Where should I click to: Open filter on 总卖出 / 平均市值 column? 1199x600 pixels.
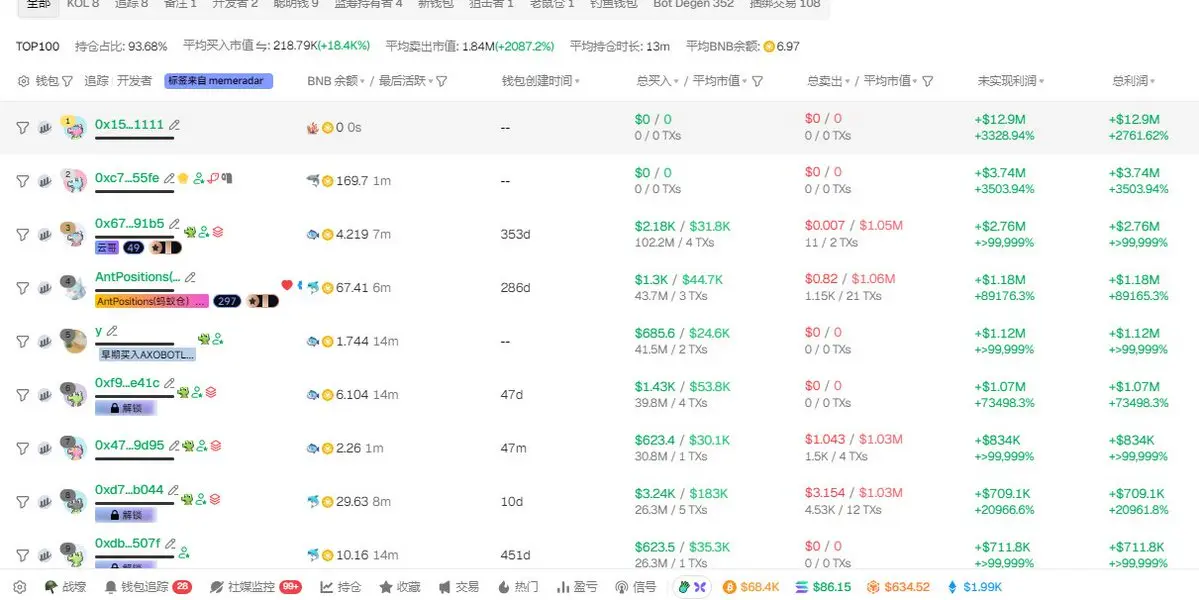pyautogui.click(x=928, y=81)
